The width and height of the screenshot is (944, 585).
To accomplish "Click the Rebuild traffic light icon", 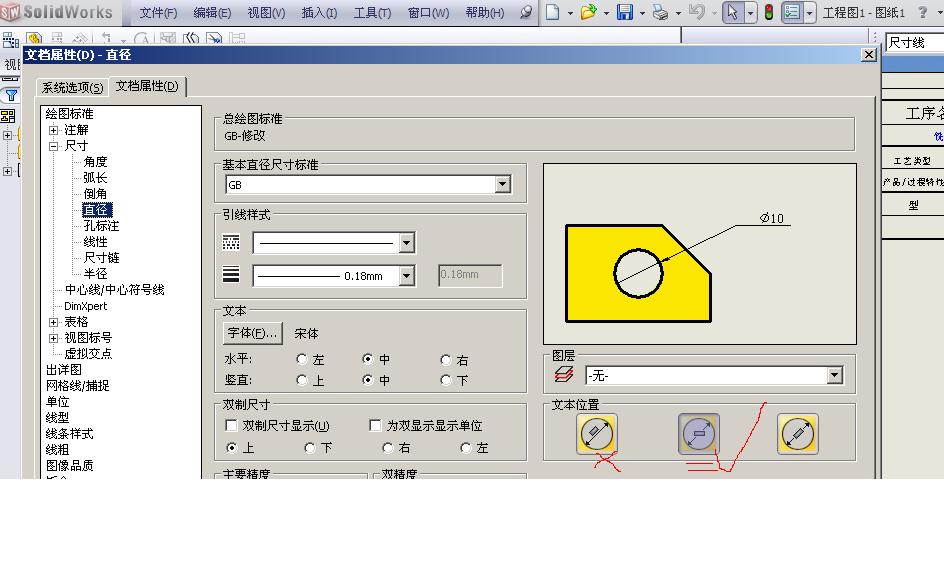I will pyautogui.click(x=769, y=11).
